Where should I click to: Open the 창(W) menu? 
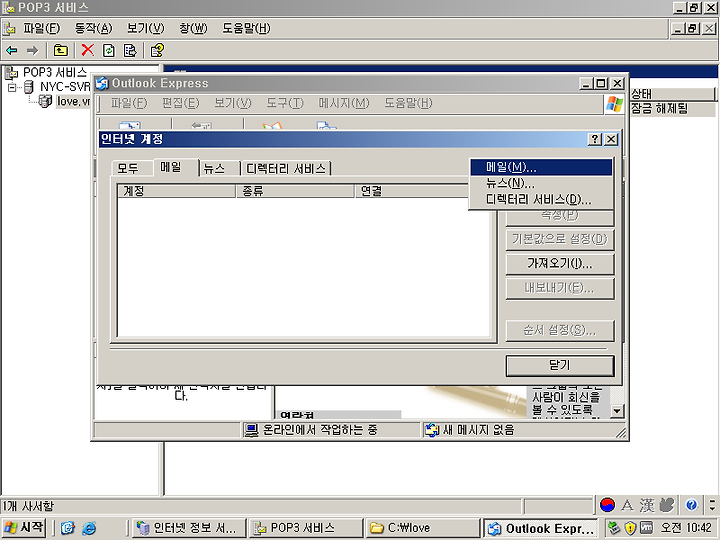click(193, 28)
